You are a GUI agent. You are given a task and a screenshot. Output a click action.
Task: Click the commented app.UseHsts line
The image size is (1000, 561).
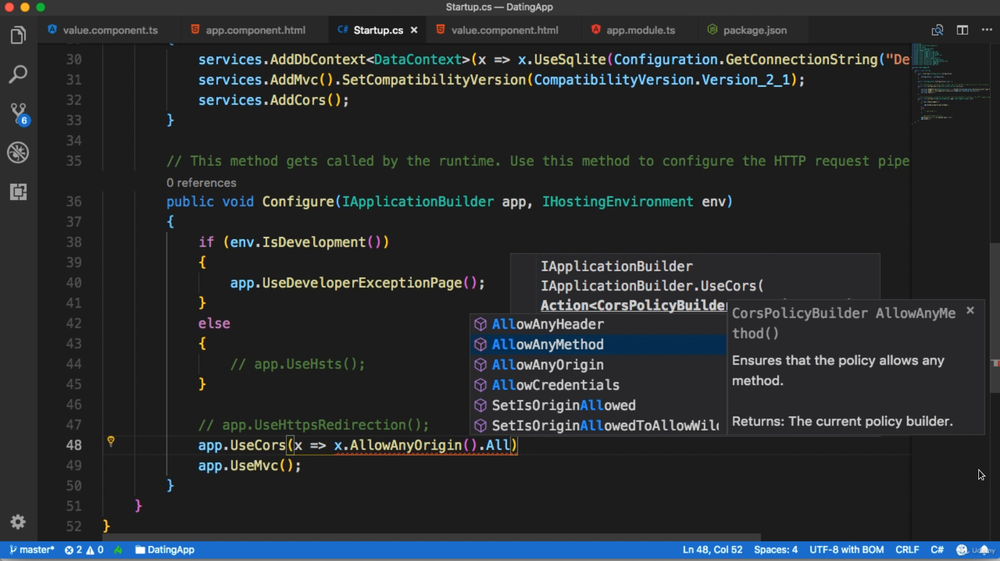click(x=297, y=364)
